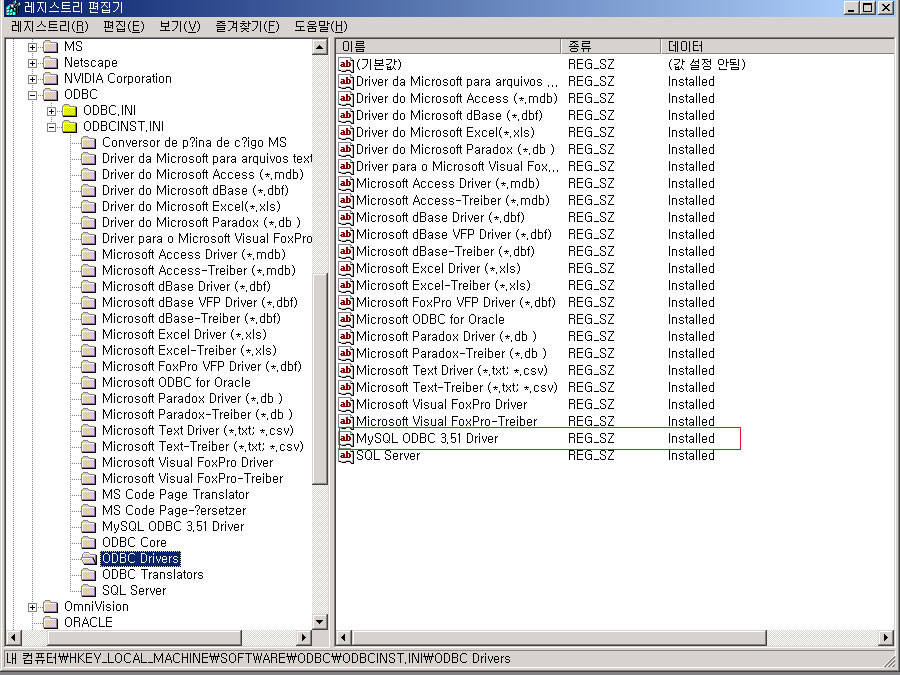The image size is (900, 675).
Task: Click the string icon of MySQL ODBC 3.51 Driver value
Action: pos(346,439)
